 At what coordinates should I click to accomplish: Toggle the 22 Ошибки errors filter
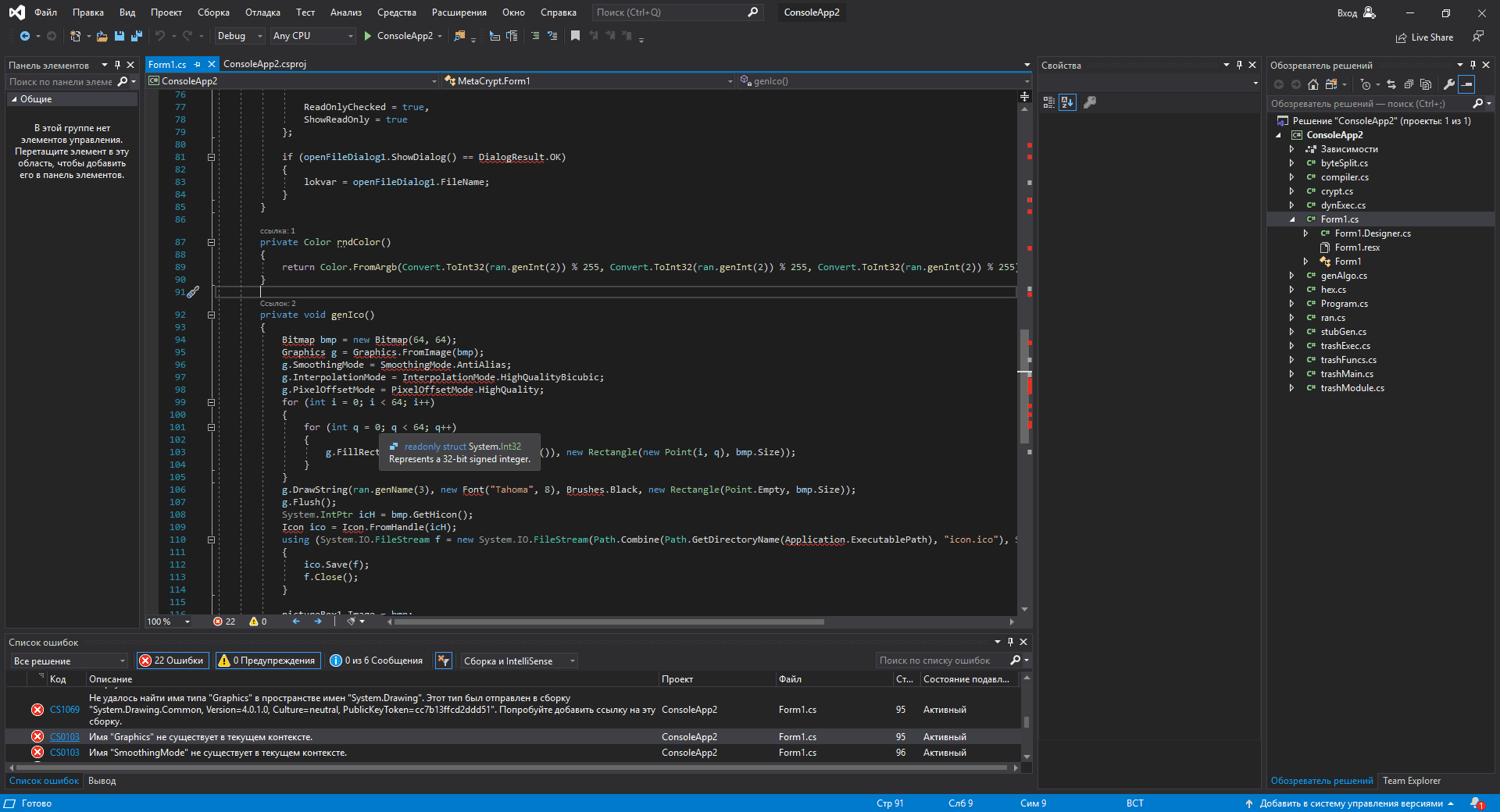(x=172, y=661)
